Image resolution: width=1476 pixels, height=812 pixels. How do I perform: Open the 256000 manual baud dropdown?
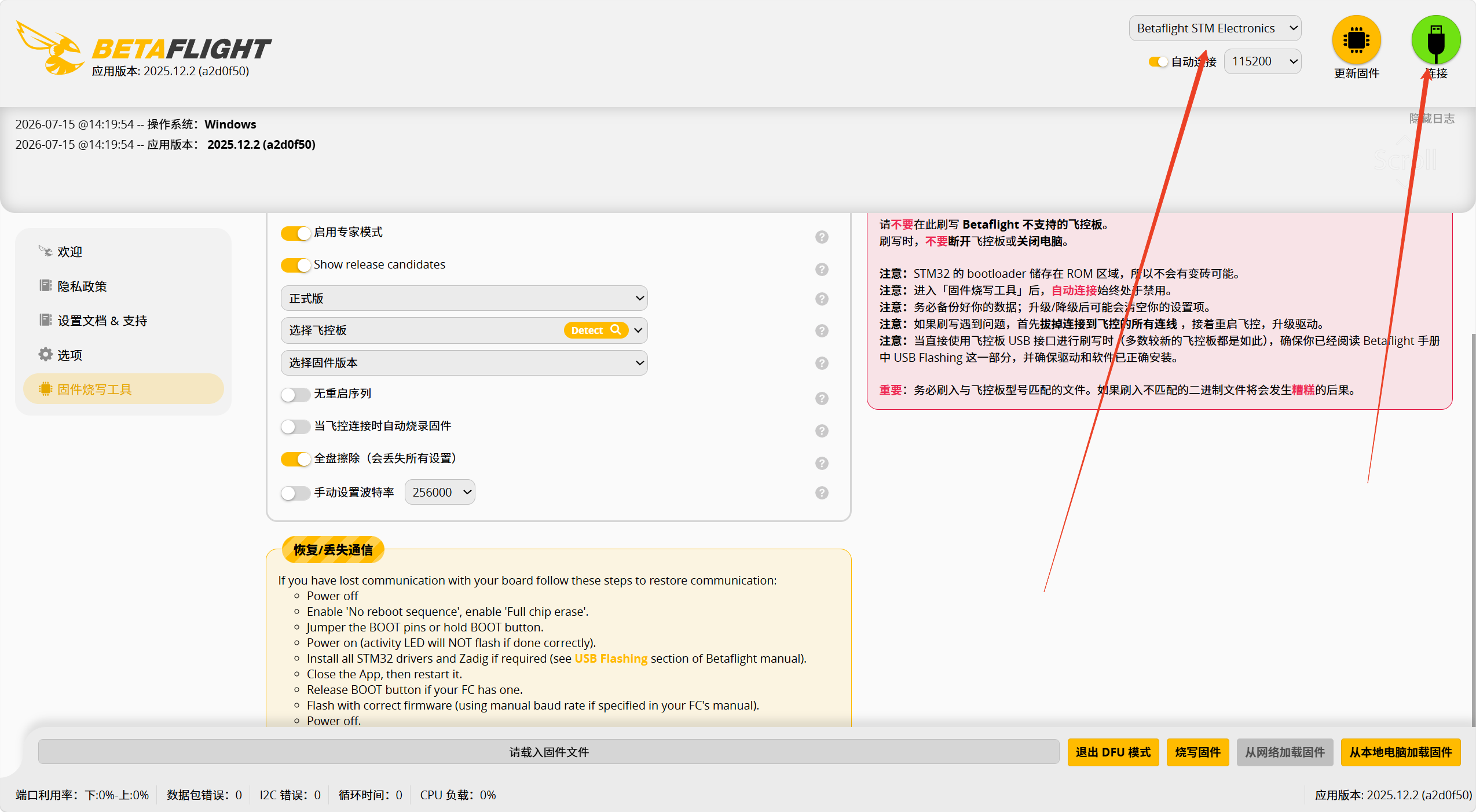click(439, 492)
